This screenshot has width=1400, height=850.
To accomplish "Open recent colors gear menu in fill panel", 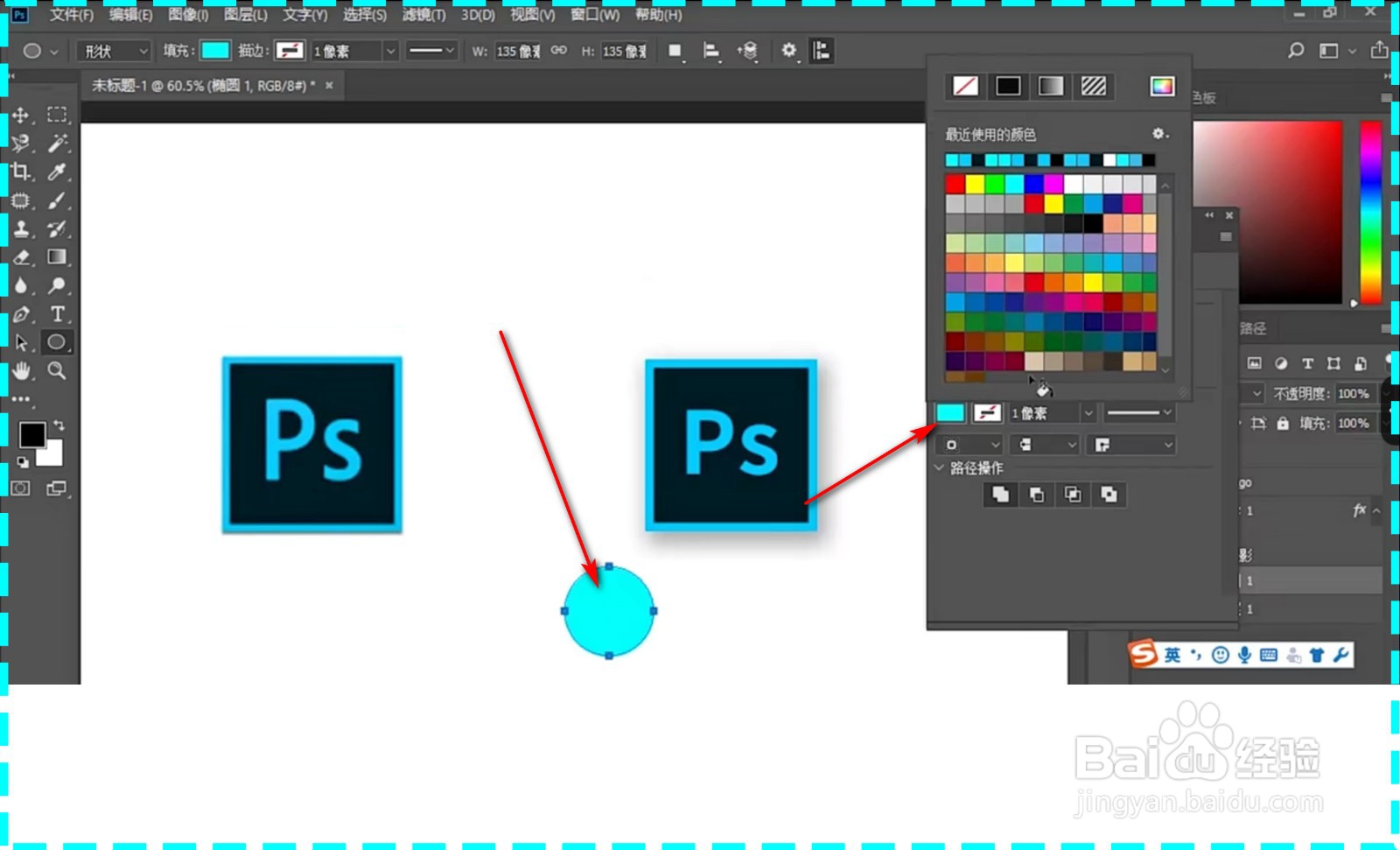I will pos(1159,134).
